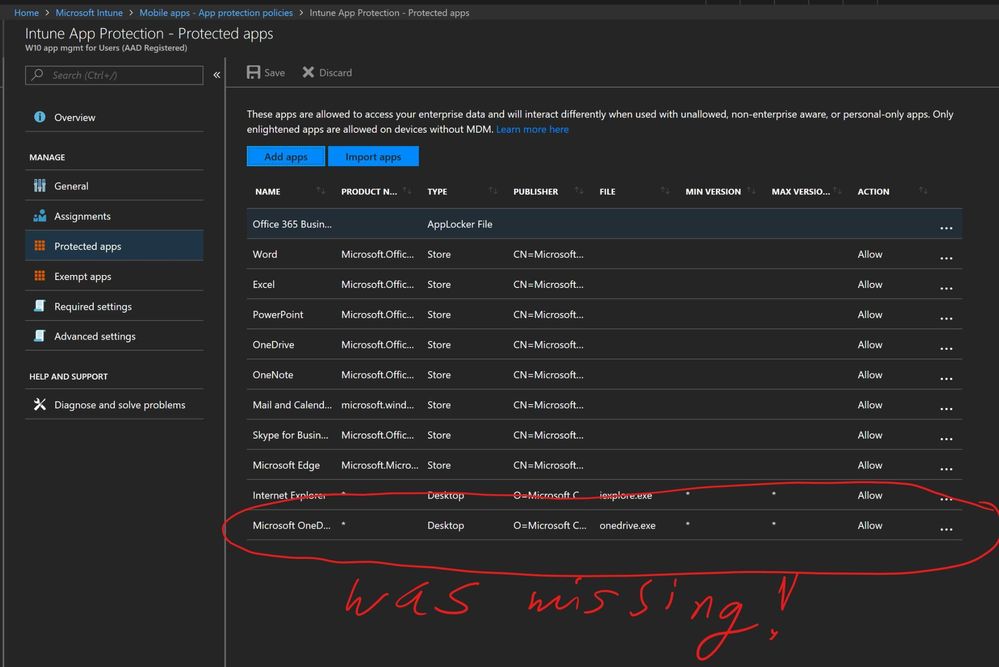
Task: Select the Microsoft Edge name cell
Action: [x=286, y=465]
